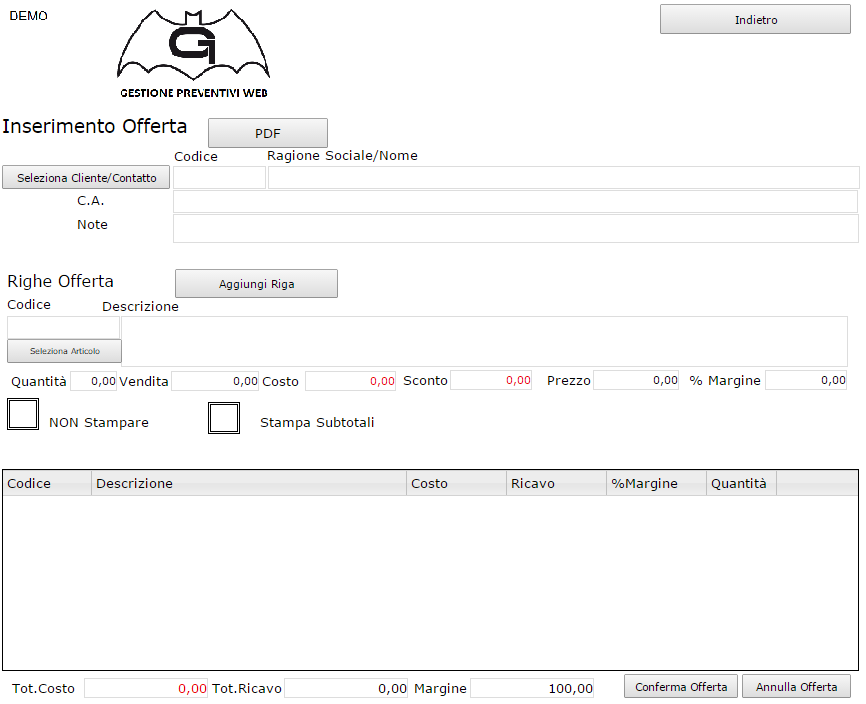
Task: Click the Tot.Costo label
Action: click(43, 689)
